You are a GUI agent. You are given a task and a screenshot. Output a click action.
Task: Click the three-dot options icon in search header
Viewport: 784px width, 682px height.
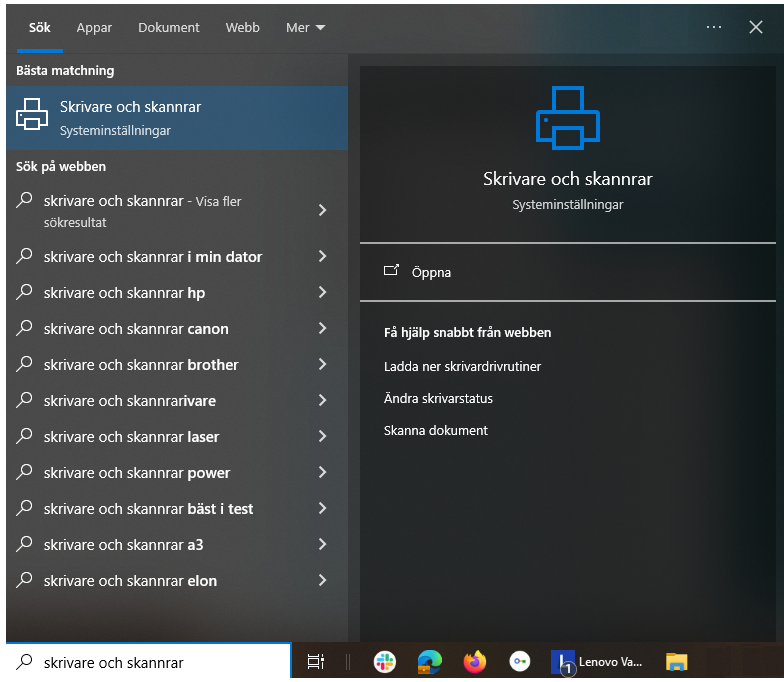[713, 28]
